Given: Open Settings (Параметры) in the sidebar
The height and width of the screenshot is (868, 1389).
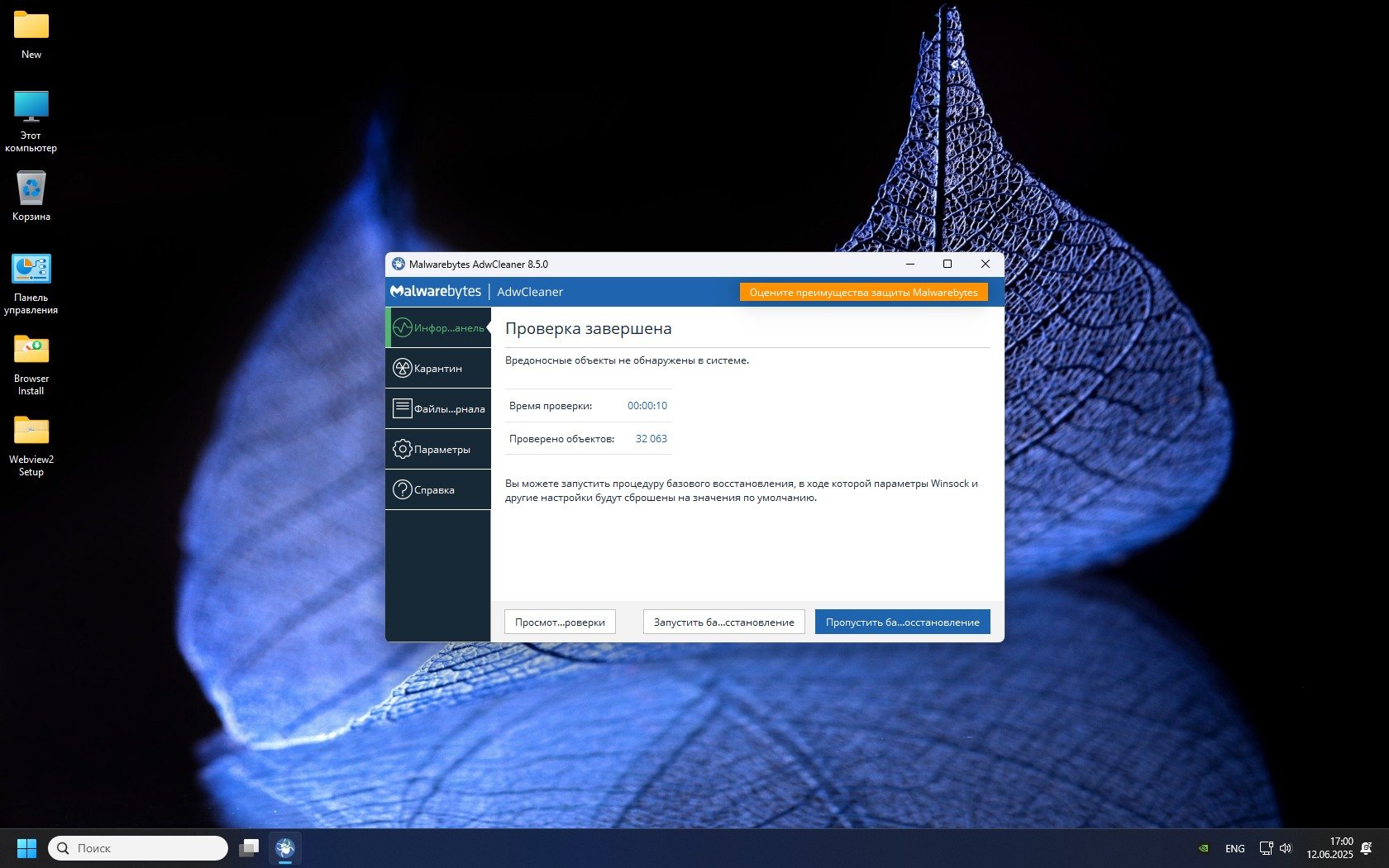Looking at the screenshot, I should pos(438,450).
